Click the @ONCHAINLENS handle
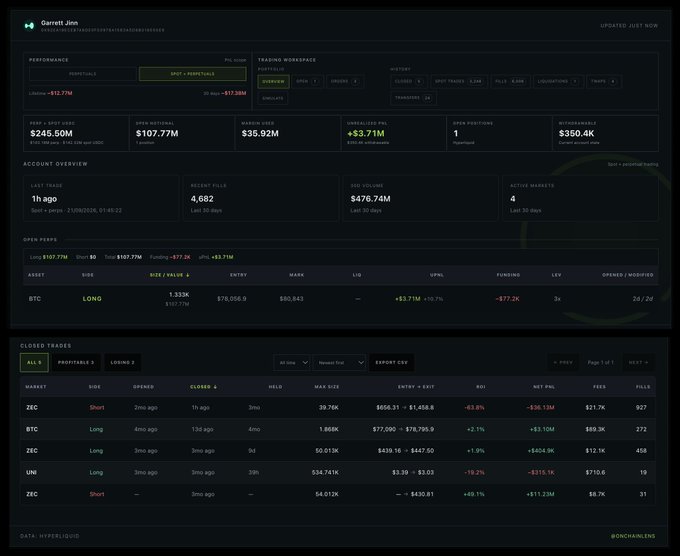680x556 pixels. (633, 536)
